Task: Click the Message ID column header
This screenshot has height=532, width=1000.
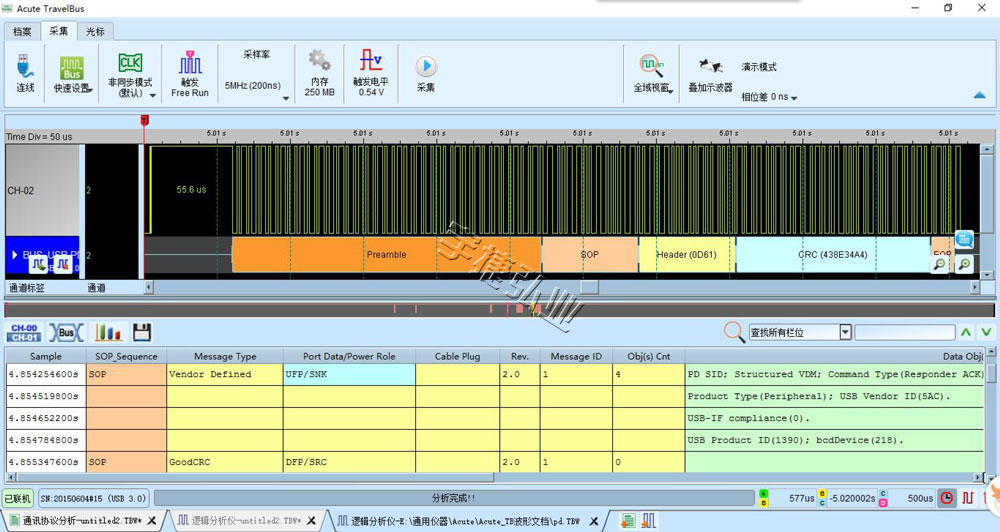Action: point(577,357)
